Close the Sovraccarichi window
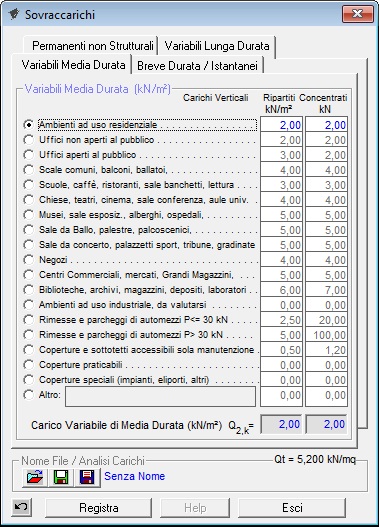The height and width of the screenshot is (527, 379). pyautogui.click(x=357, y=14)
